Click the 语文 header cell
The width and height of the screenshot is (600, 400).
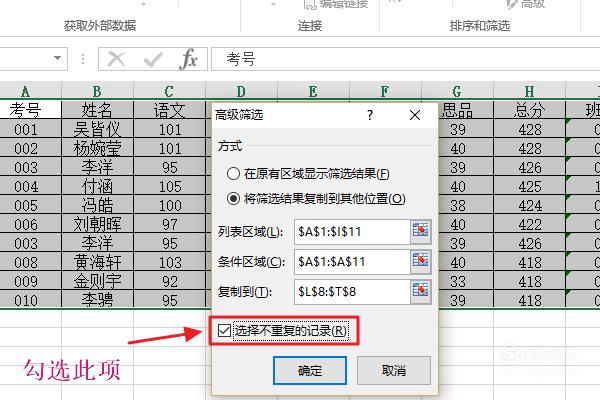point(169,110)
